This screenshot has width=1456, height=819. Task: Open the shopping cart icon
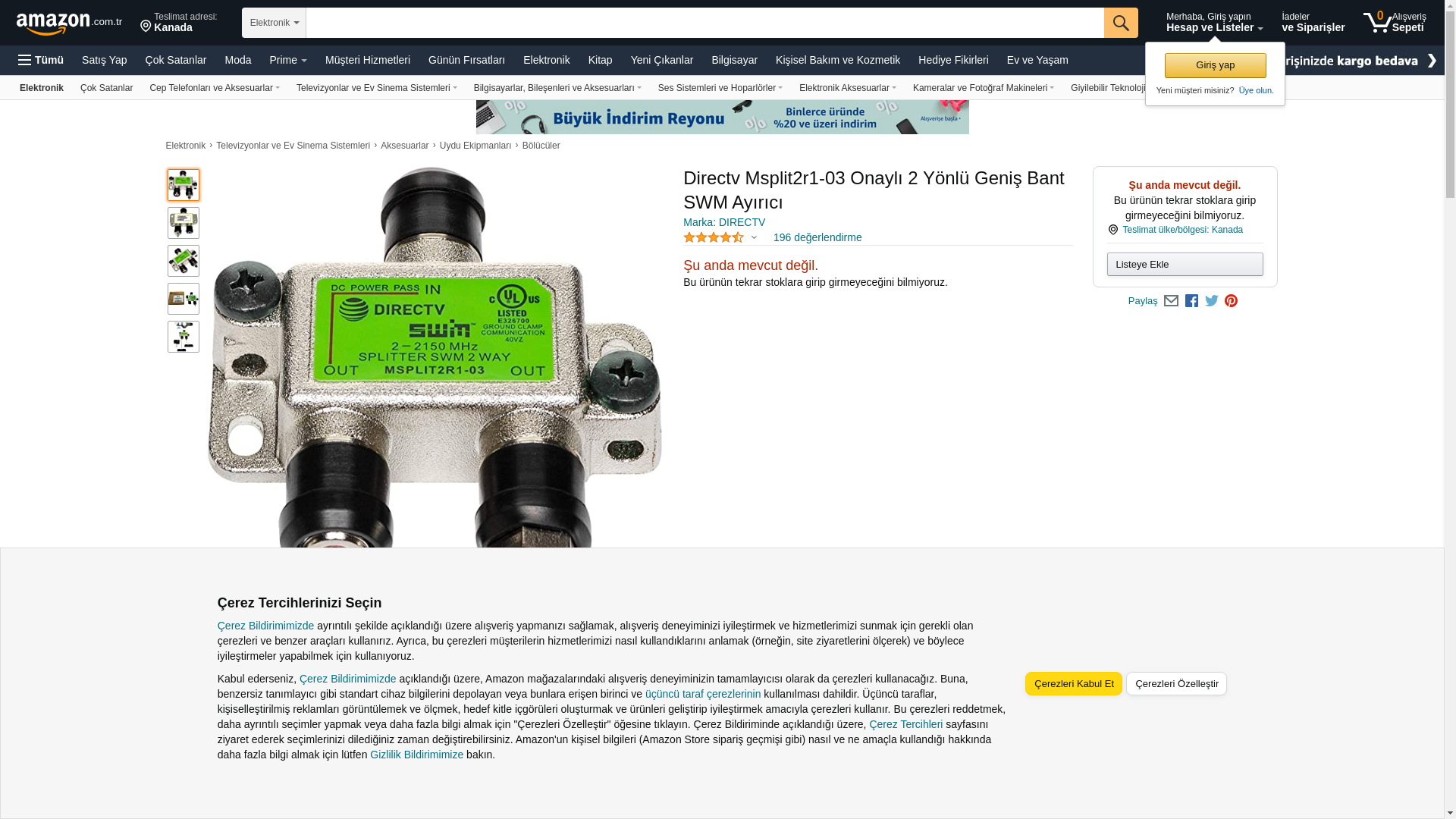coord(1395,22)
